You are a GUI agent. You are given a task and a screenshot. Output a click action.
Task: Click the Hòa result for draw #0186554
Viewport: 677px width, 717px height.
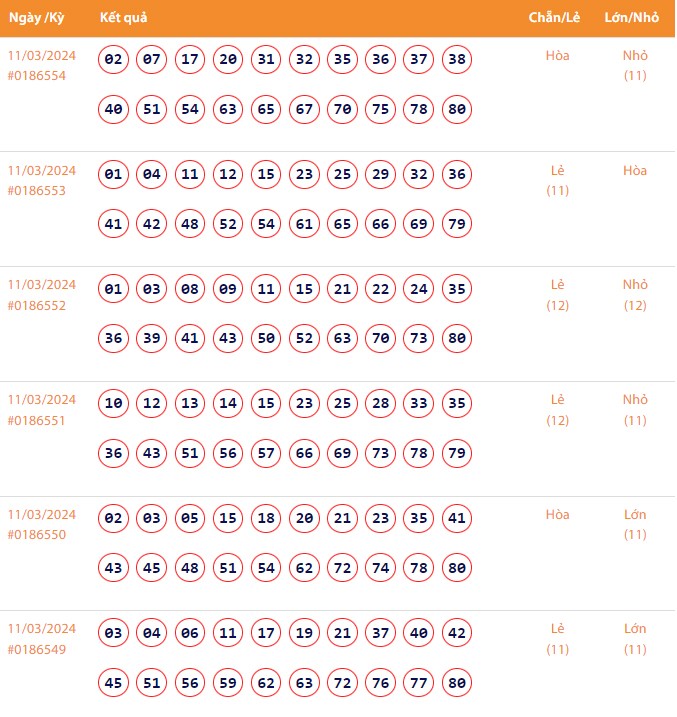(558, 56)
